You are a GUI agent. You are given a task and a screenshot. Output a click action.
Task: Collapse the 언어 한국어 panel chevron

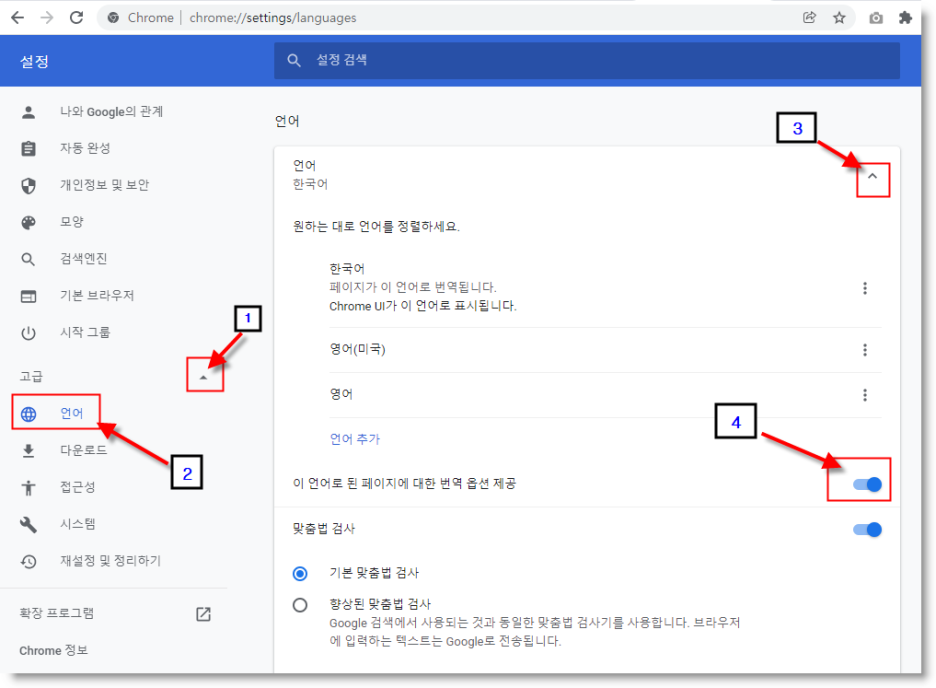click(x=872, y=177)
